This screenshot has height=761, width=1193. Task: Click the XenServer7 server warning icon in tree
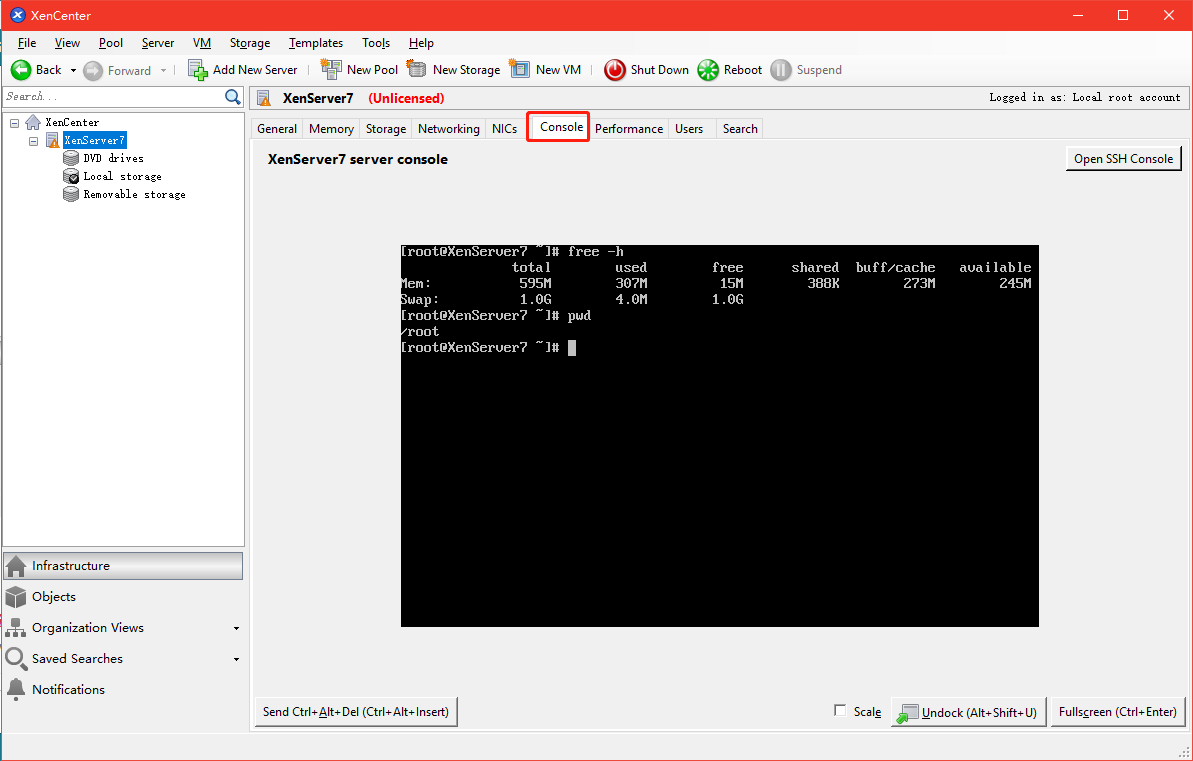tap(52, 140)
